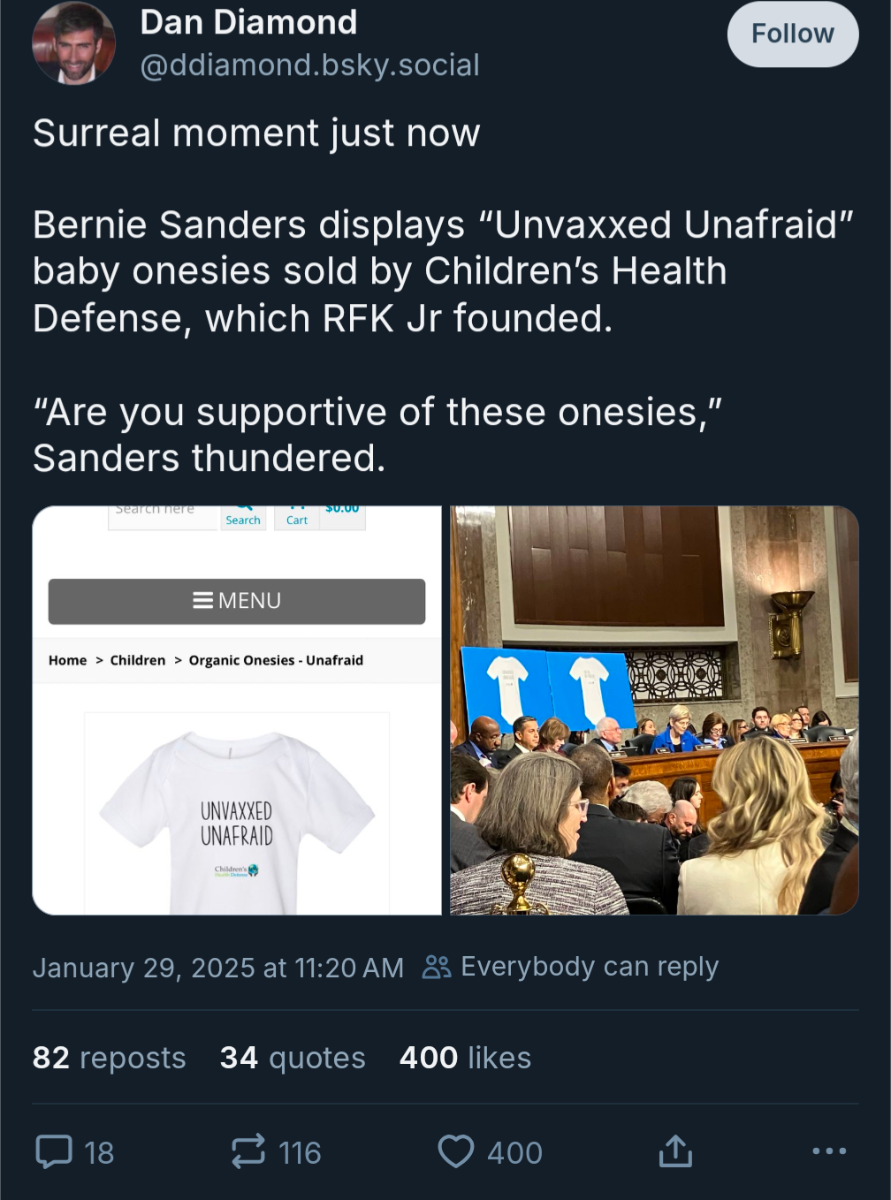View the 82 reposts list

(109, 1057)
